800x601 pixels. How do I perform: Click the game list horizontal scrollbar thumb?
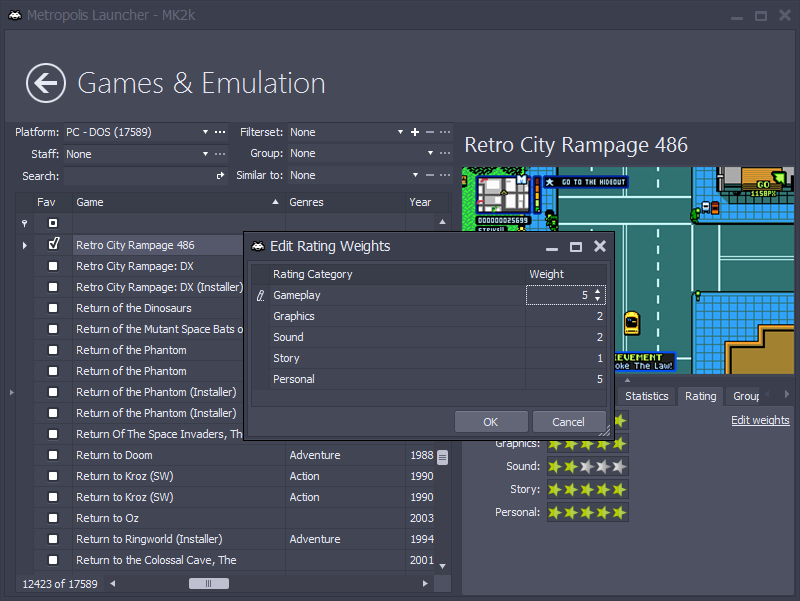coord(209,584)
